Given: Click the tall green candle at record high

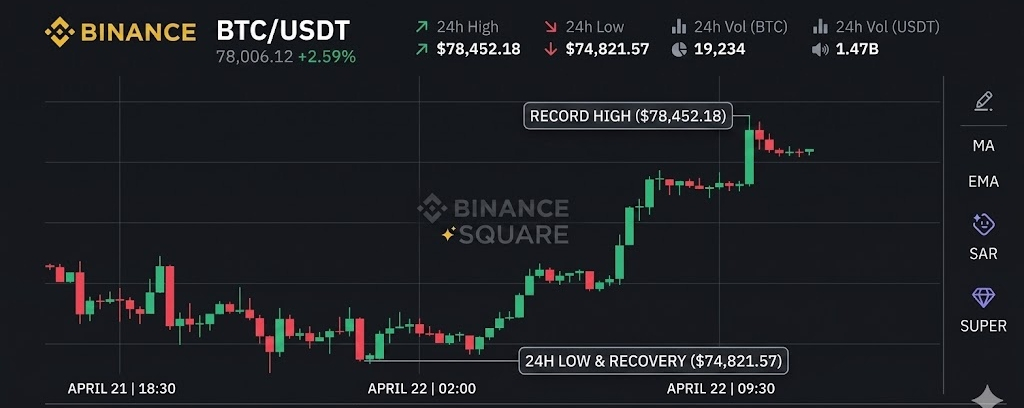Looking at the screenshot, I should click(x=749, y=157).
